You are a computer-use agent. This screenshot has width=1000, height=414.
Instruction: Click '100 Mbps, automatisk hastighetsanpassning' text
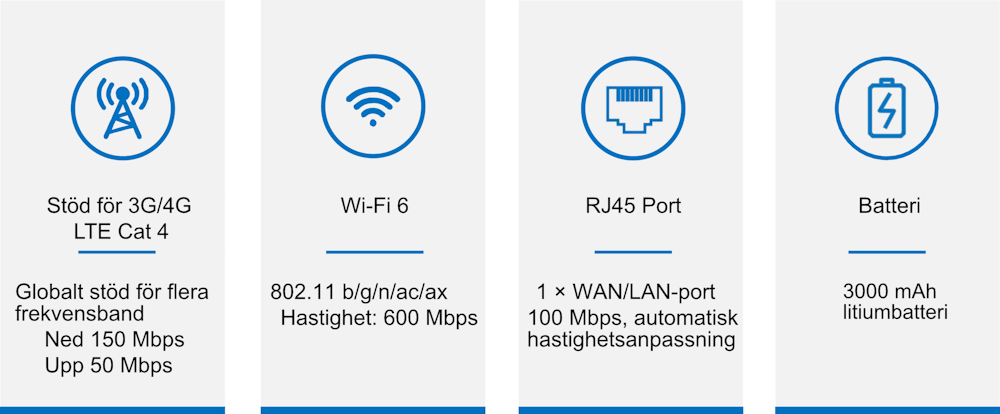click(632, 329)
